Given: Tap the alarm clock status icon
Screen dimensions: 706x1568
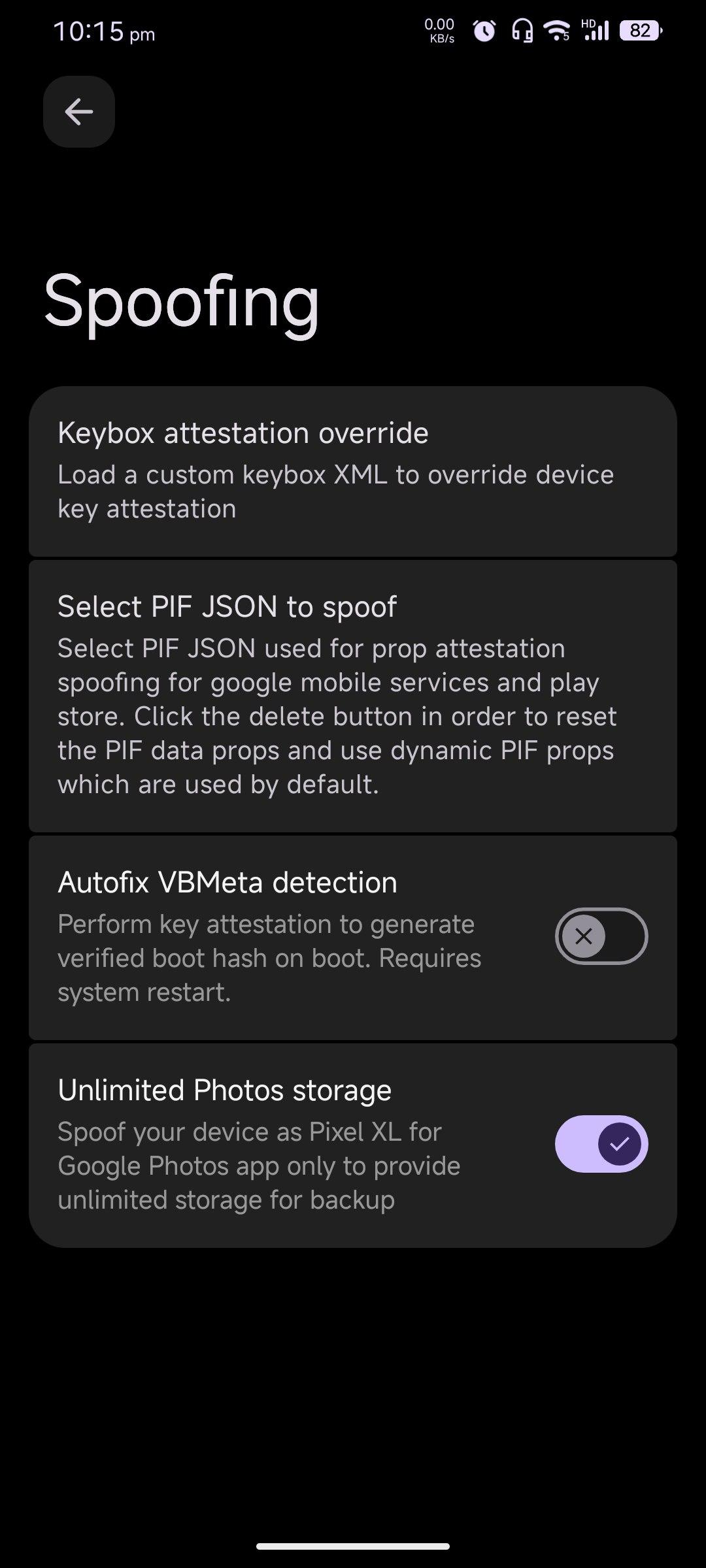Looking at the screenshot, I should pos(484,31).
